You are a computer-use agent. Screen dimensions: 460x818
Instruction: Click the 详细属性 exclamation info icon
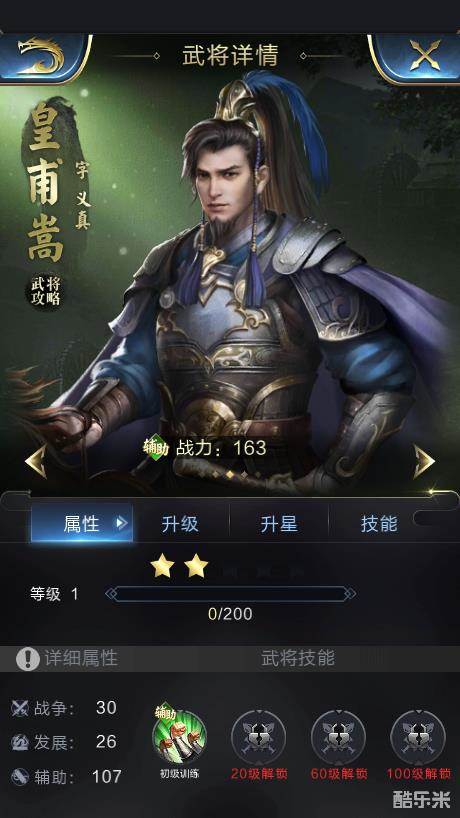point(28,659)
